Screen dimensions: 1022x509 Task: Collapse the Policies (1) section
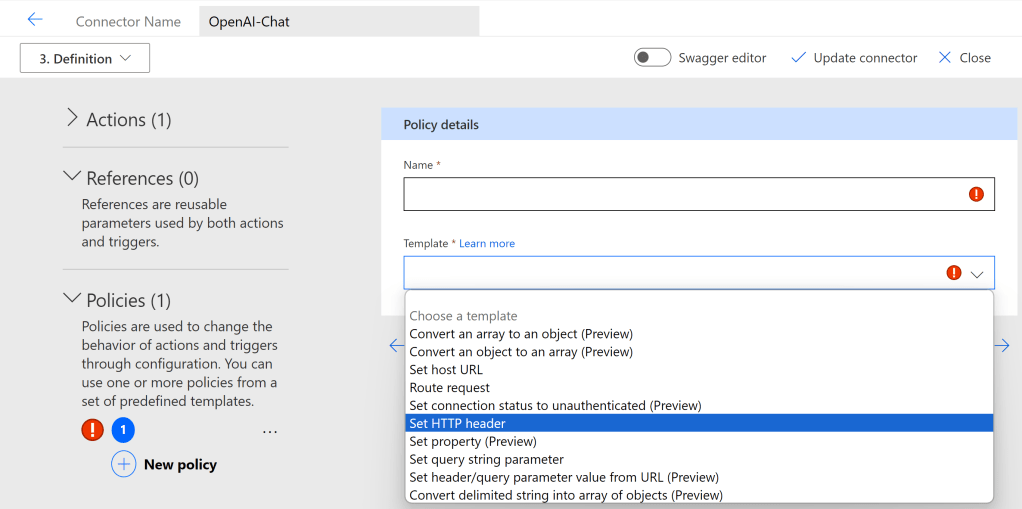point(72,299)
